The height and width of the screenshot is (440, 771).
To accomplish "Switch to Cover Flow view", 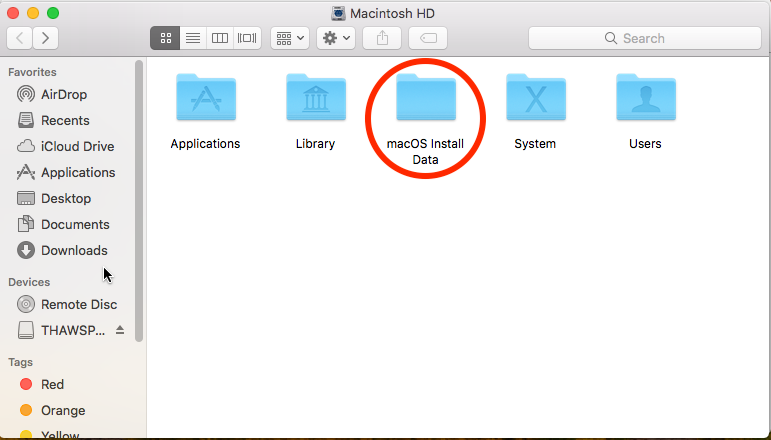I will (x=247, y=38).
